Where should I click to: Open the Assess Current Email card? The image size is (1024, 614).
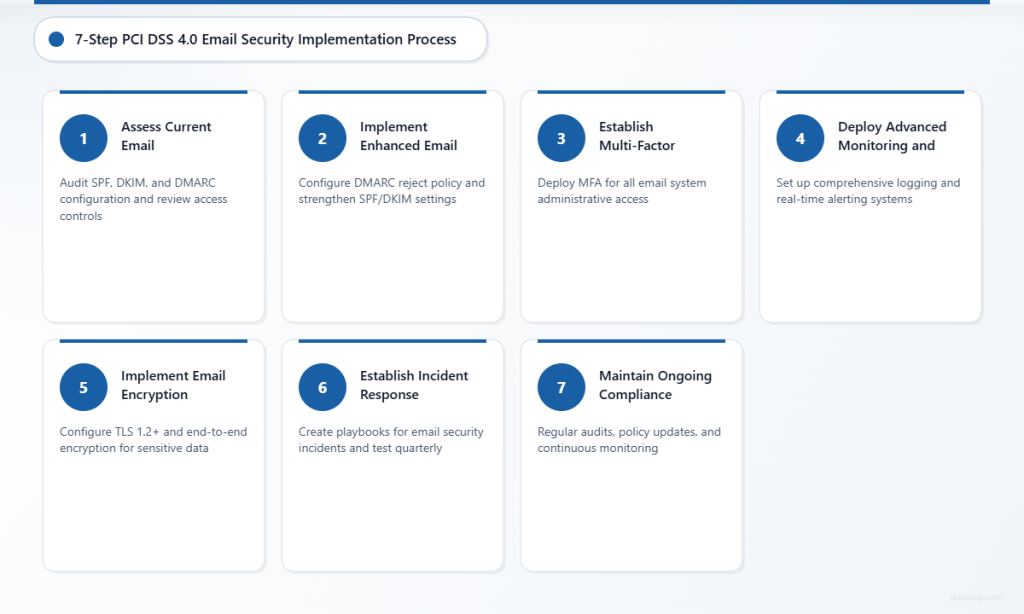click(x=167, y=138)
